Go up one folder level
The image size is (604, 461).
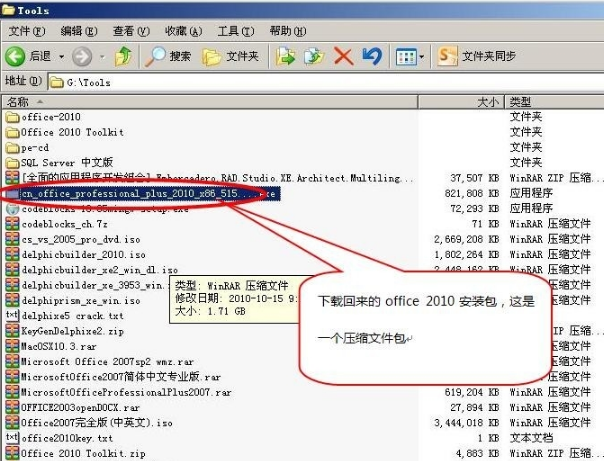pyautogui.click(x=123, y=56)
